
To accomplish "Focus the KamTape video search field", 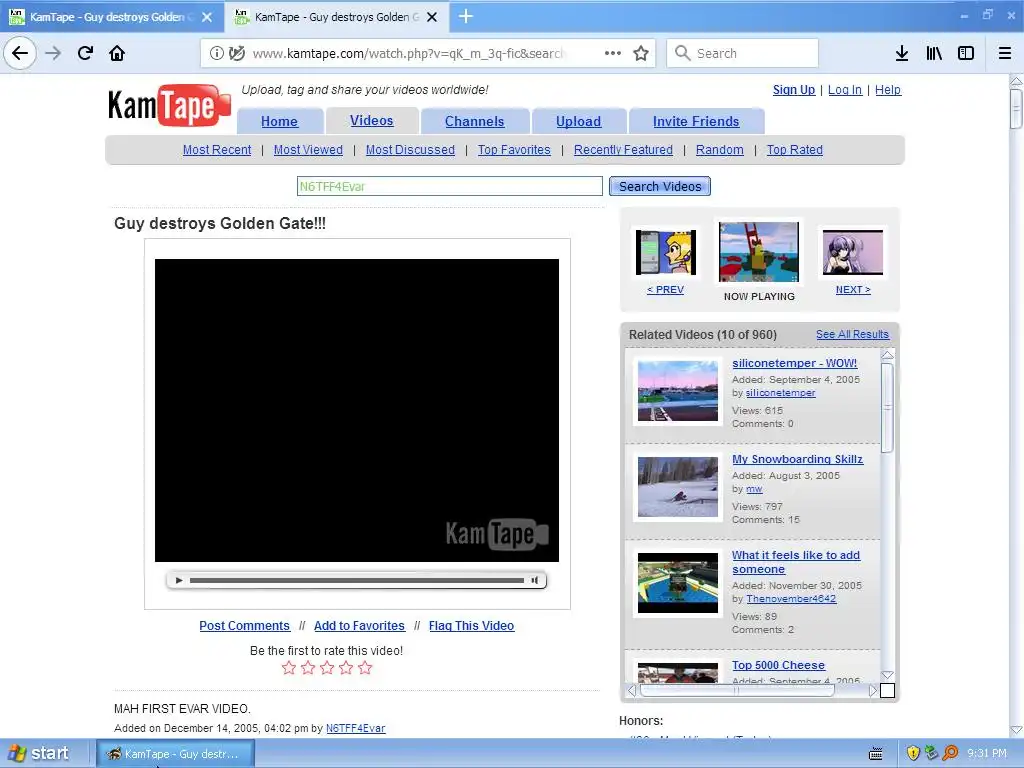I will pos(449,186).
